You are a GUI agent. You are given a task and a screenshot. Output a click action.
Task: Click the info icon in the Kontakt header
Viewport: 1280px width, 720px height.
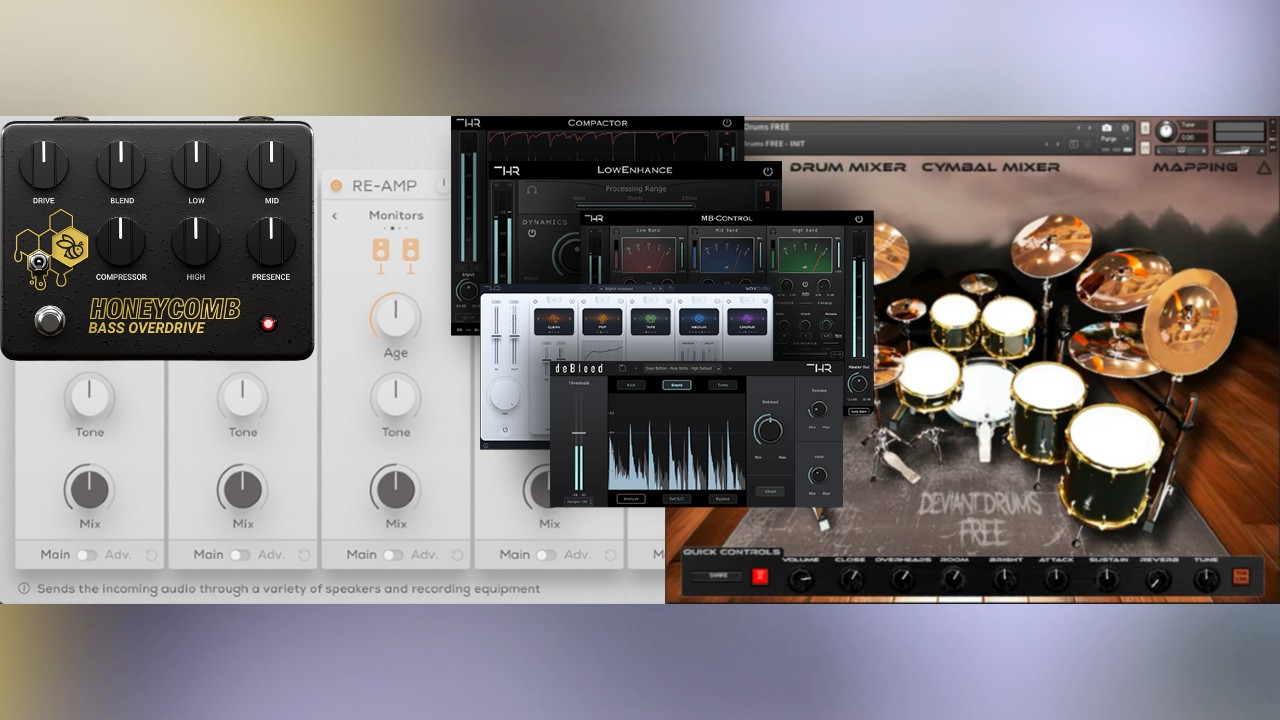coord(1125,125)
